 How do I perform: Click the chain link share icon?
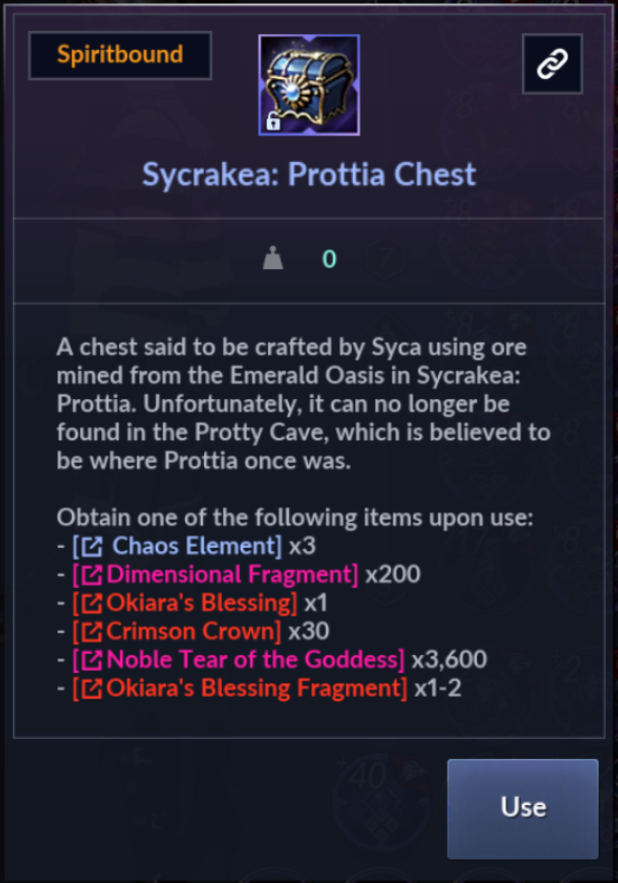point(552,64)
